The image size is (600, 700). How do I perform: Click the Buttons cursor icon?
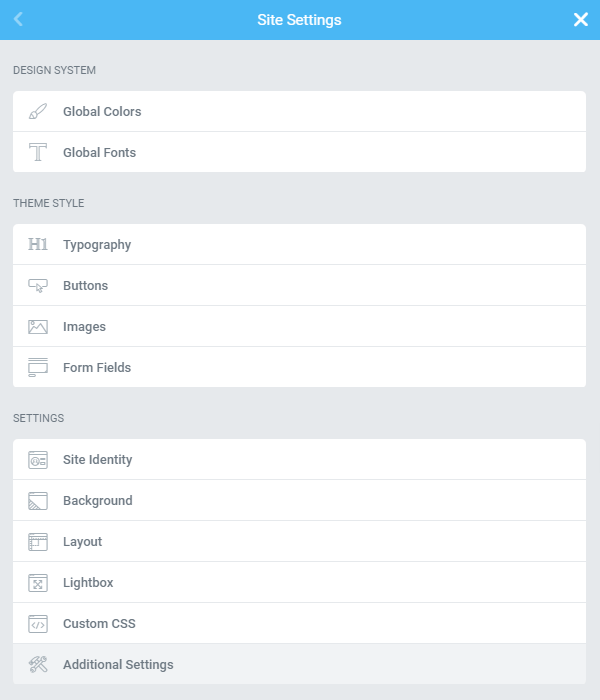tap(38, 286)
